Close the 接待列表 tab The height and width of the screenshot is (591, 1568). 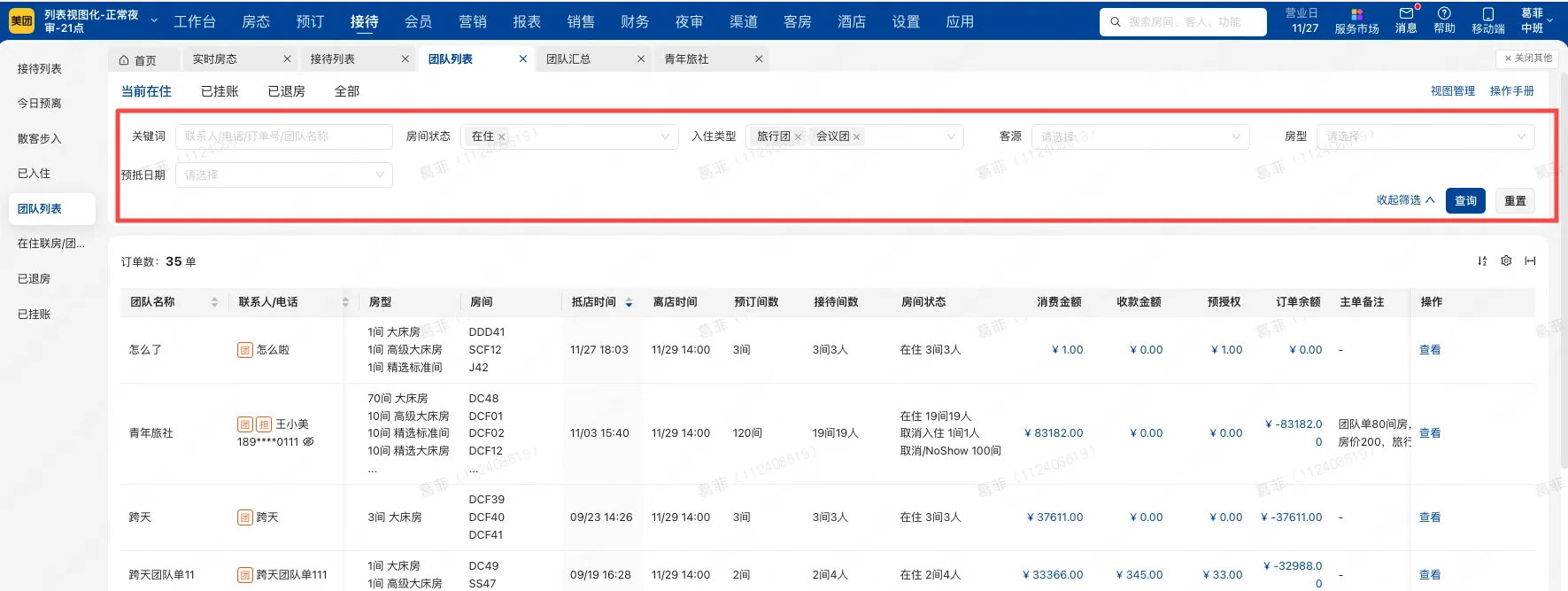tap(405, 59)
